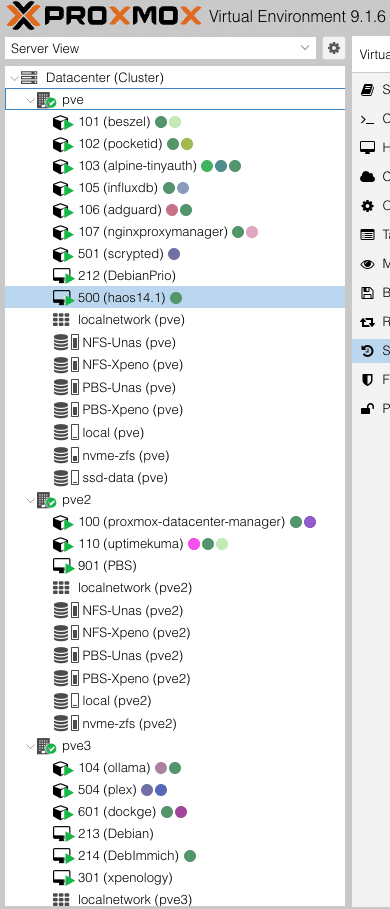The width and height of the screenshot is (390, 909).
Task: Collapse the pve3 node
Action: pyautogui.click(x=30, y=745)
